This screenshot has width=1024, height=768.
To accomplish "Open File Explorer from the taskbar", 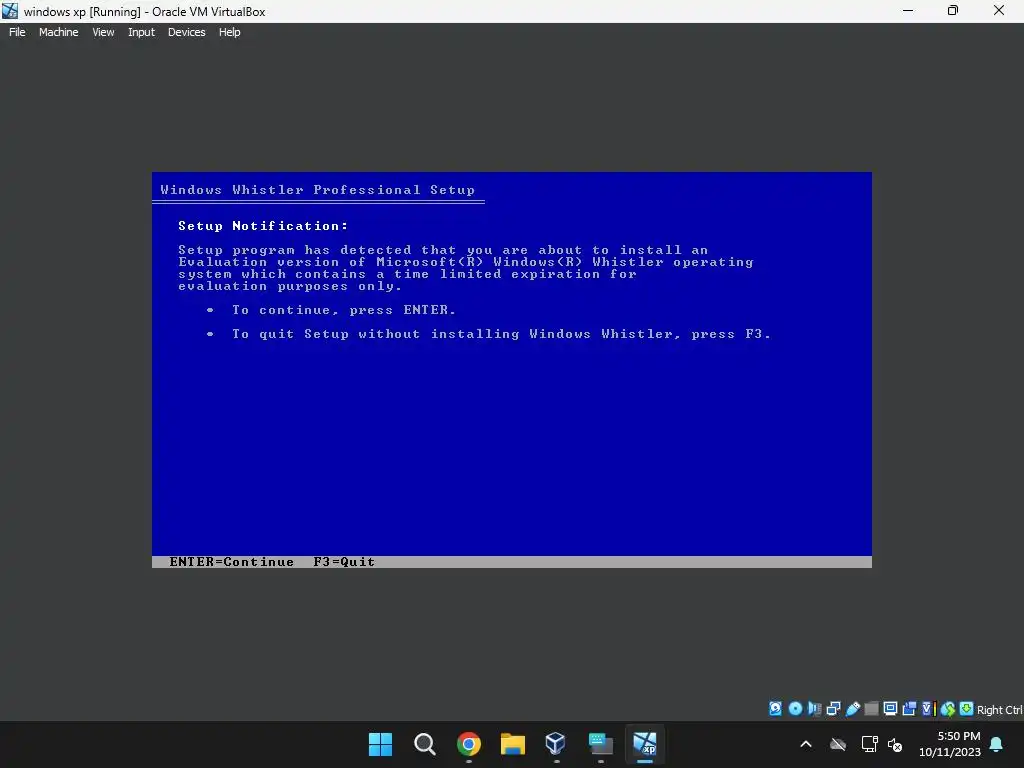I will point(513,744).
